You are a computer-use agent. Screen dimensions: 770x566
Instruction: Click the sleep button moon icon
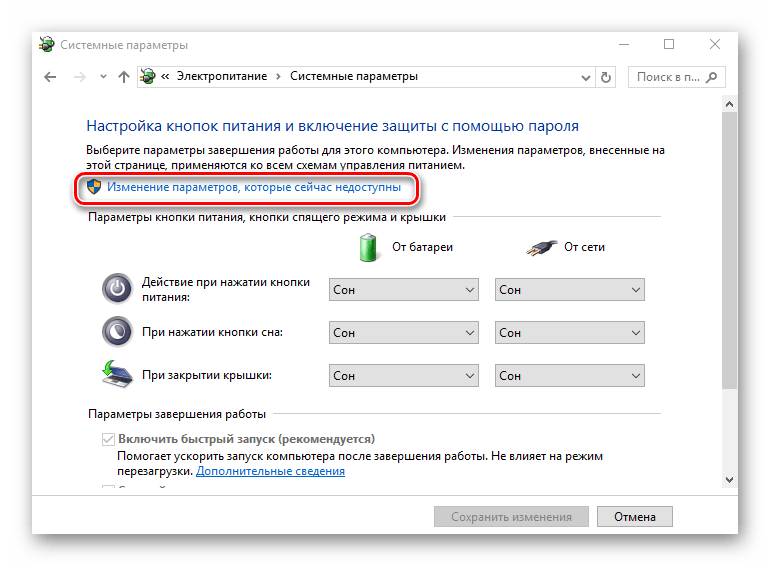[x=117, y=332]
